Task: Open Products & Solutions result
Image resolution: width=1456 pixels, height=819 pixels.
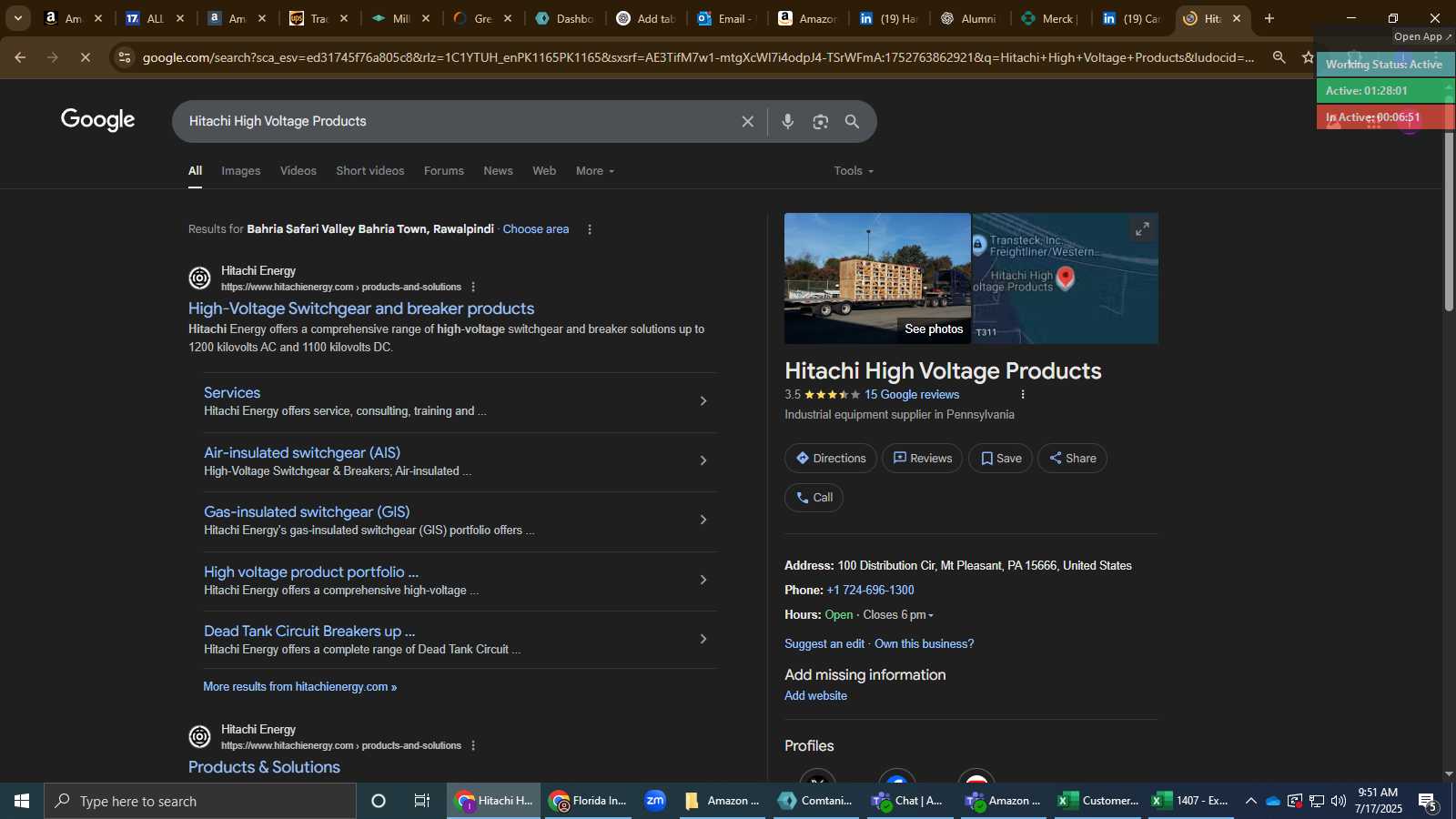Action: [264, 767]
